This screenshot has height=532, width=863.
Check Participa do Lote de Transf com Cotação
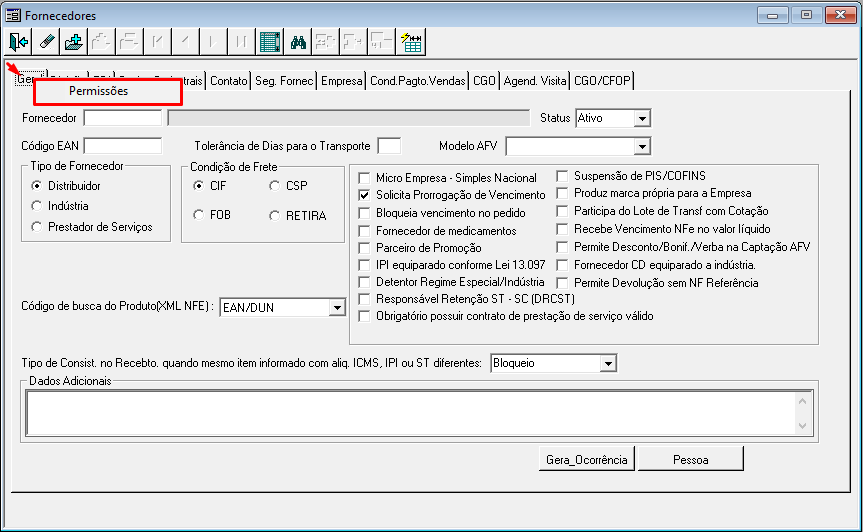[562, 211]
